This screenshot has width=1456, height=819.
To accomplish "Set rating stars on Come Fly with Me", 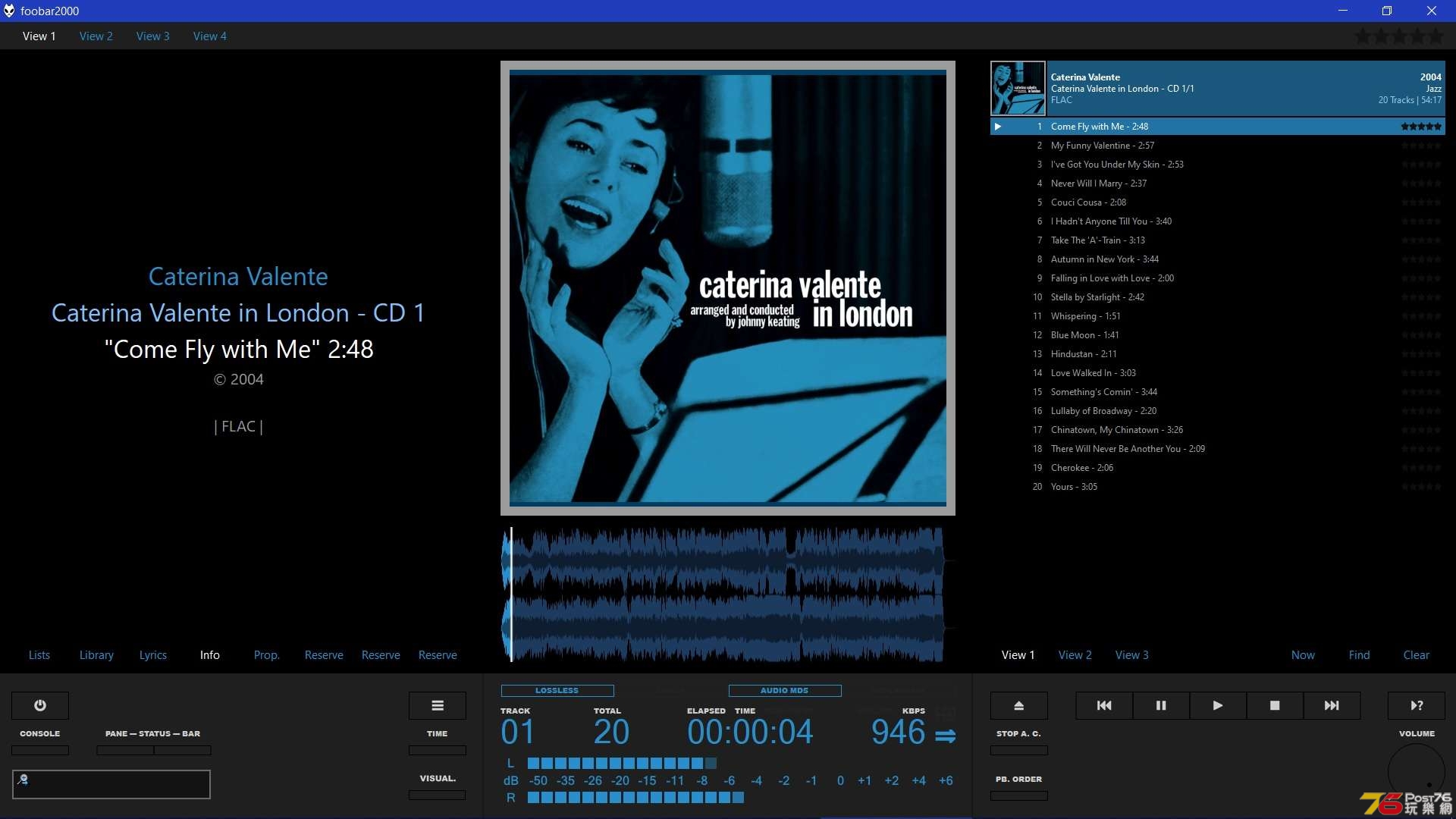I will point(1421,127).
